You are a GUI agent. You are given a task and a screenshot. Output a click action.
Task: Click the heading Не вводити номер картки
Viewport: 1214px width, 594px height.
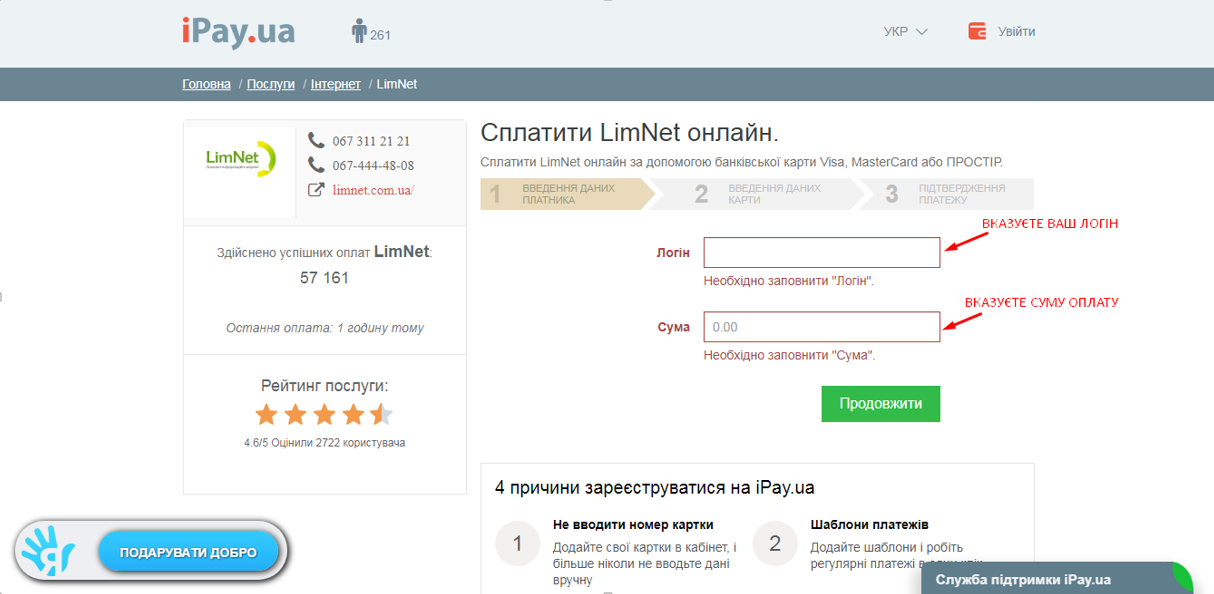coord(633,524)
